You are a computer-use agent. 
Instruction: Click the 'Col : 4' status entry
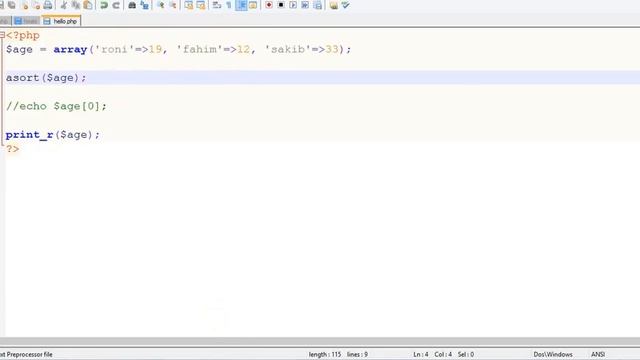point(443,354)
